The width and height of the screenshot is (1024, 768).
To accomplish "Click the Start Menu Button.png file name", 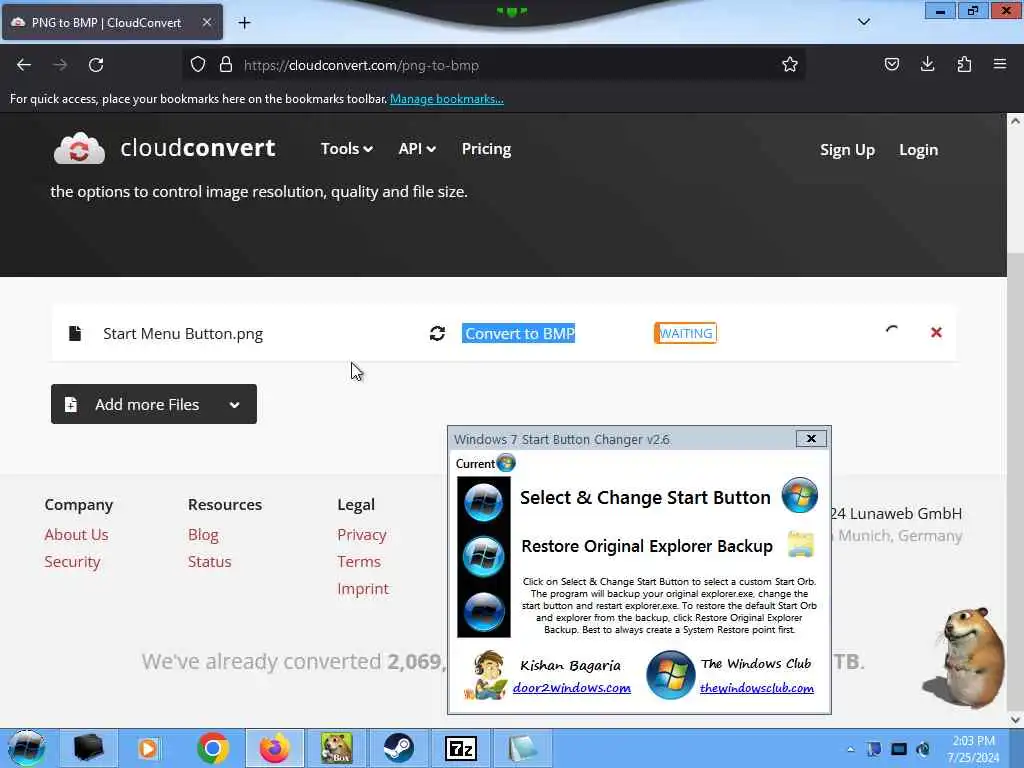I will (183, 334).
